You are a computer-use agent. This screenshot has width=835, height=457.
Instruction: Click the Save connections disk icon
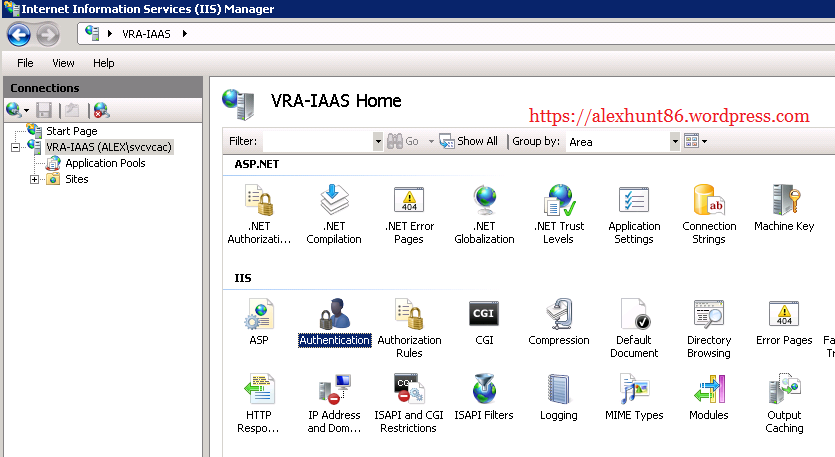pyautogui.click(x=44, y=110)
